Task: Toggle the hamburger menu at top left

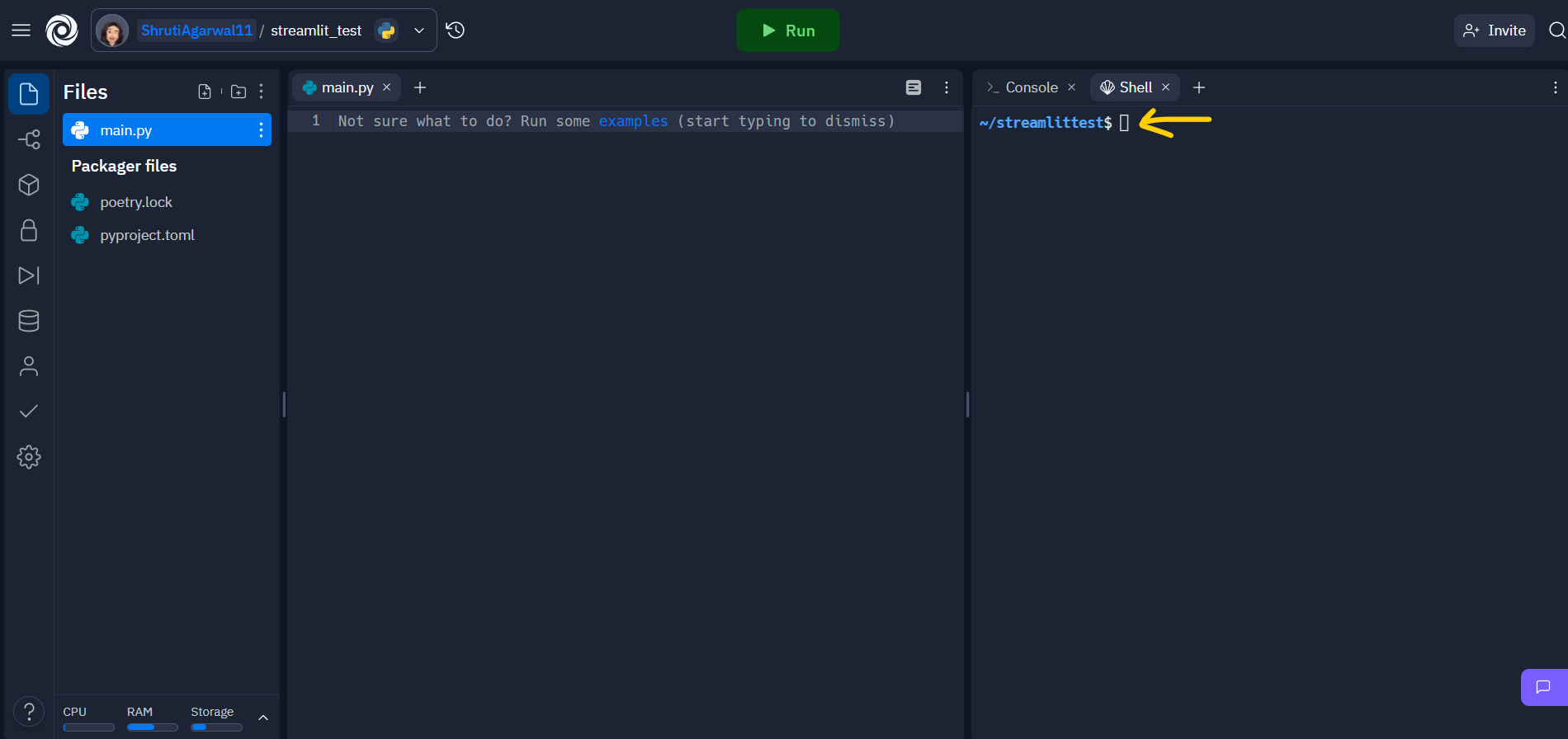Action: pyautogui.click(x=21, y=31)
